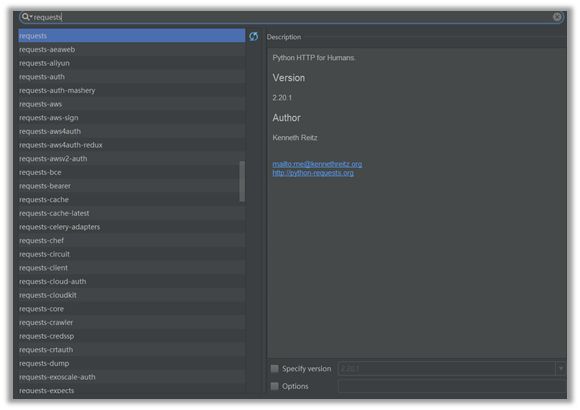The image size is (580, 410).
Task: Enable the Options checkbox
Action: click(x=274, y=386)
